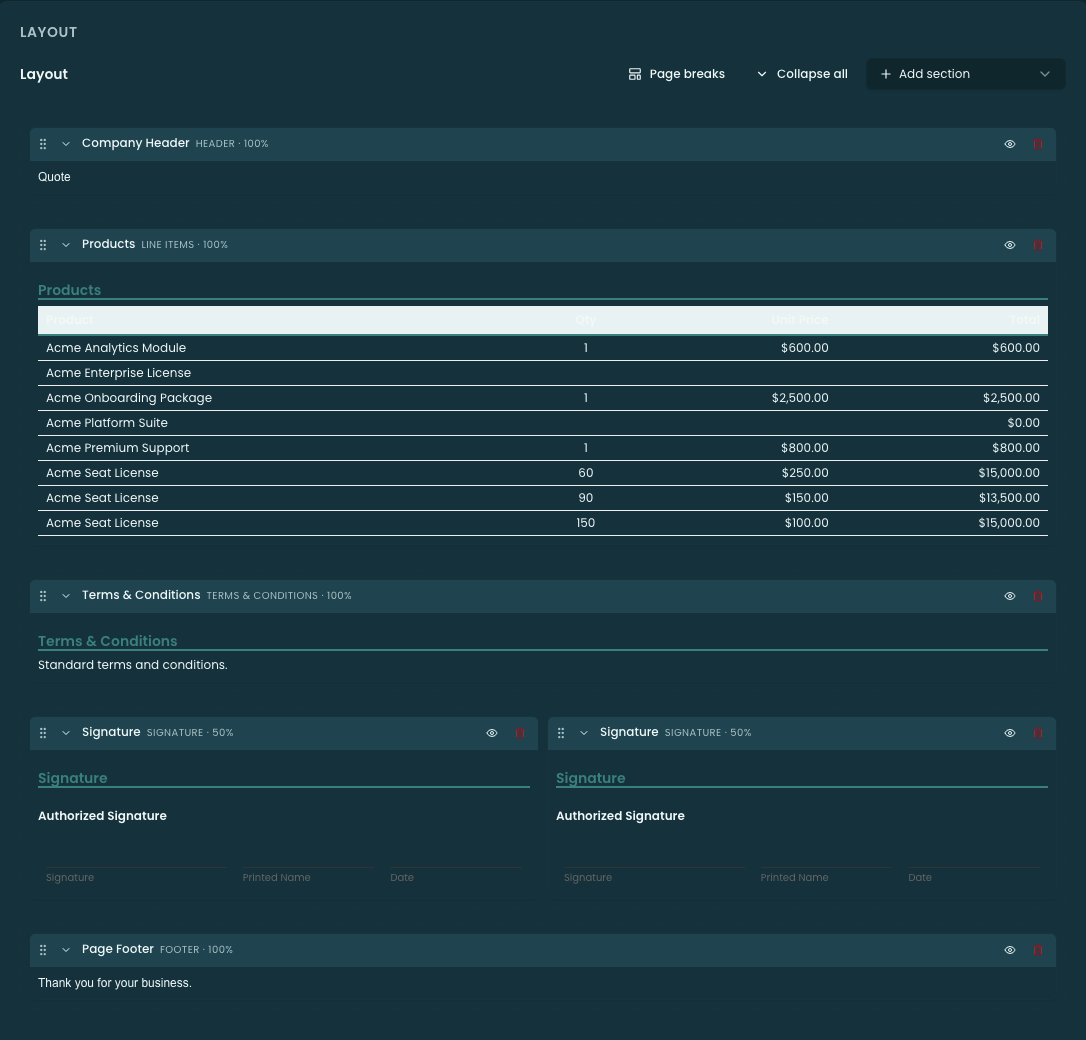Click the Collapse all button
This screenshot has width=1086, height=1040.
802,74
